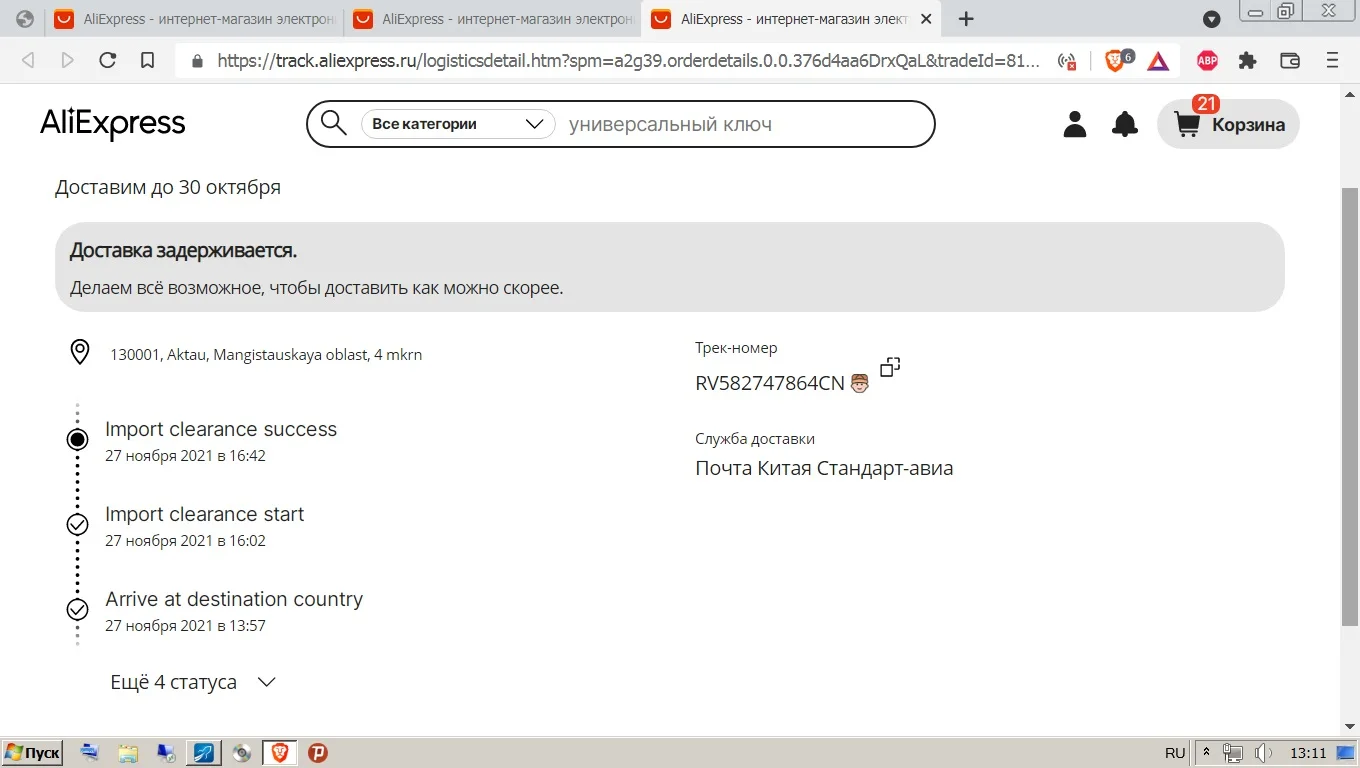Click the disc icon in the taskbar
Screen dimensions: 1360x768
(242, 753)
